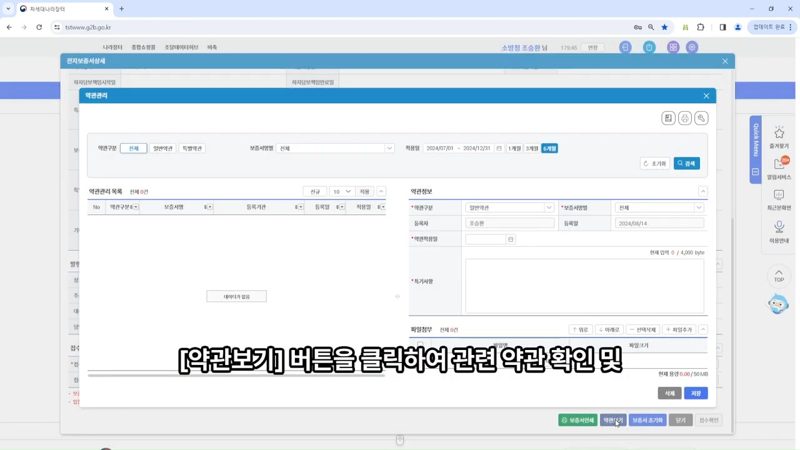The image size is (800, 450).
Task: Click the 아래로 move-down file button
Action: pyautogui.click(x=610, y=330)
